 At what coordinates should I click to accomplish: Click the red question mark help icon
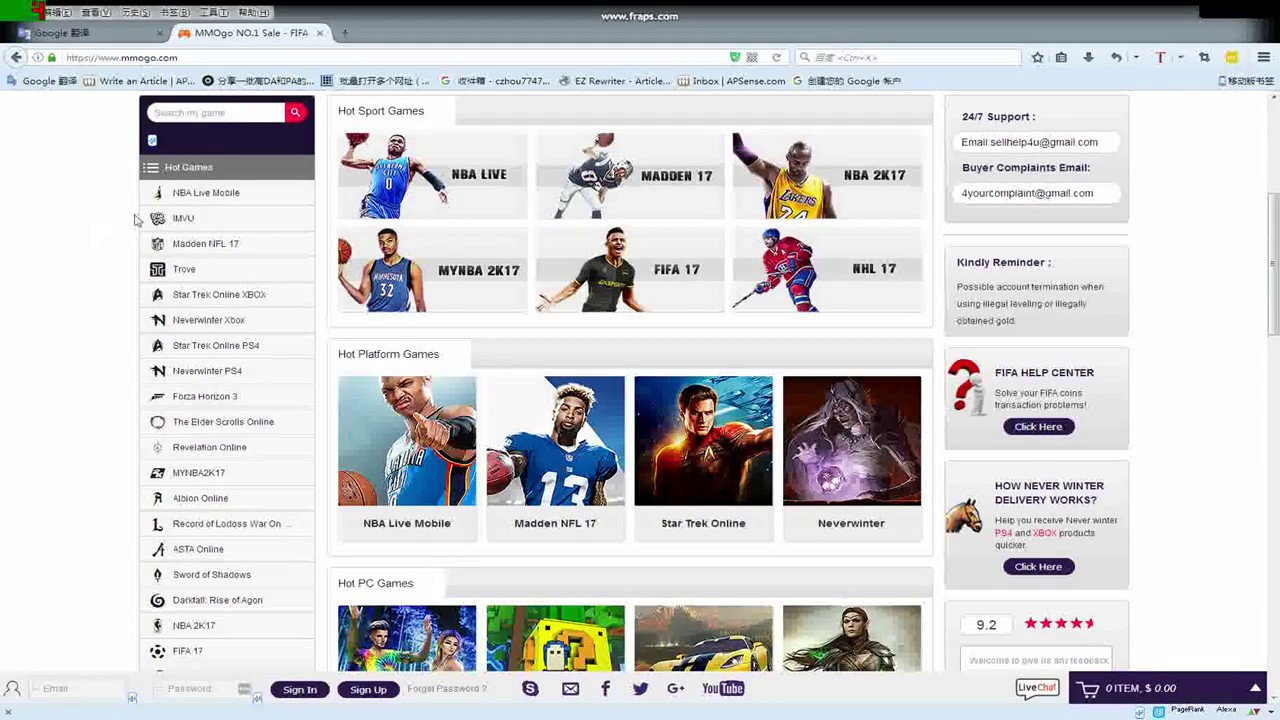coord(967,386)
